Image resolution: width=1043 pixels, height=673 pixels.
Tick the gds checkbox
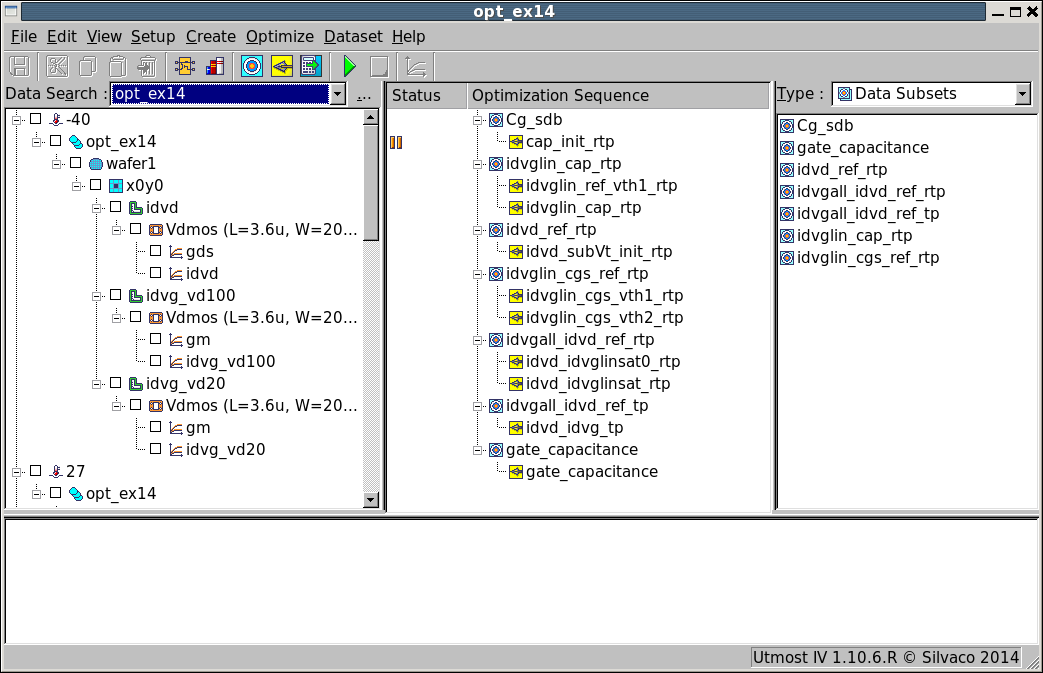pos(156,251)
